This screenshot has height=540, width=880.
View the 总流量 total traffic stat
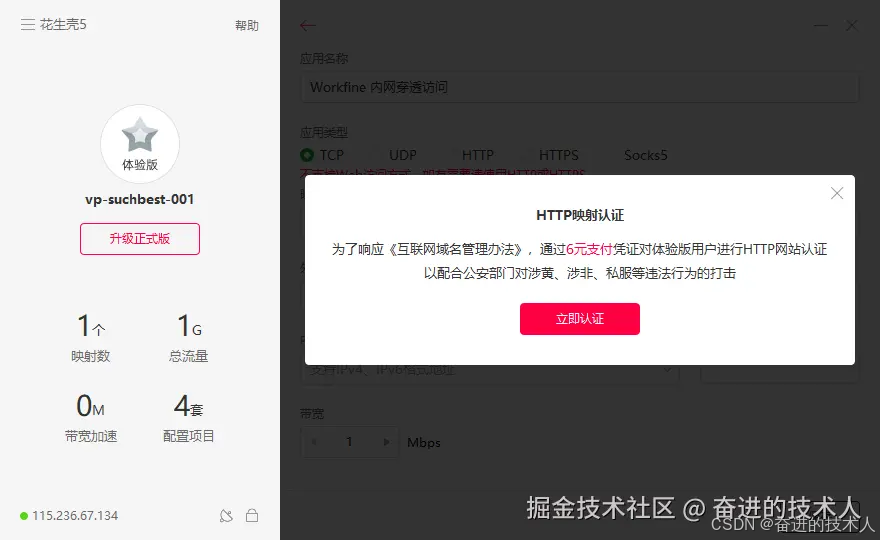tap(189, 338)
